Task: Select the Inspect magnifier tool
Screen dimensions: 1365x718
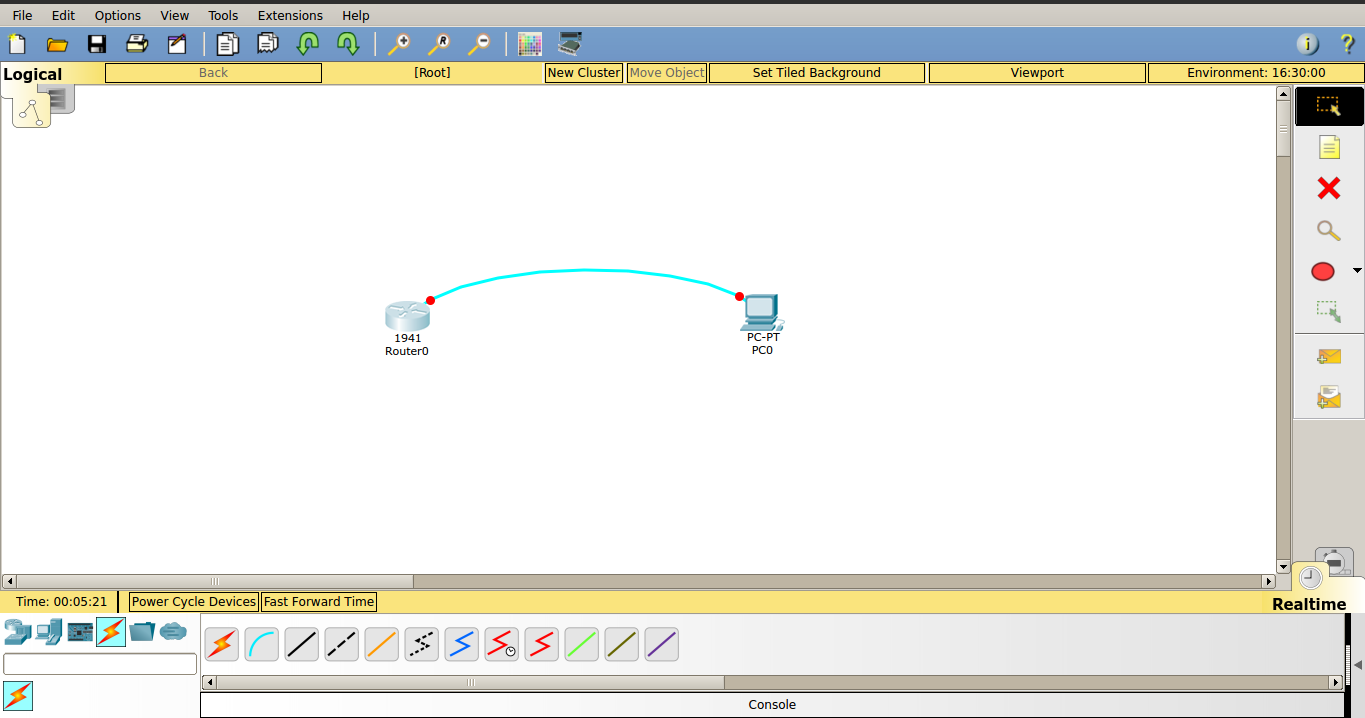Action: click(x=1329, y=231)
